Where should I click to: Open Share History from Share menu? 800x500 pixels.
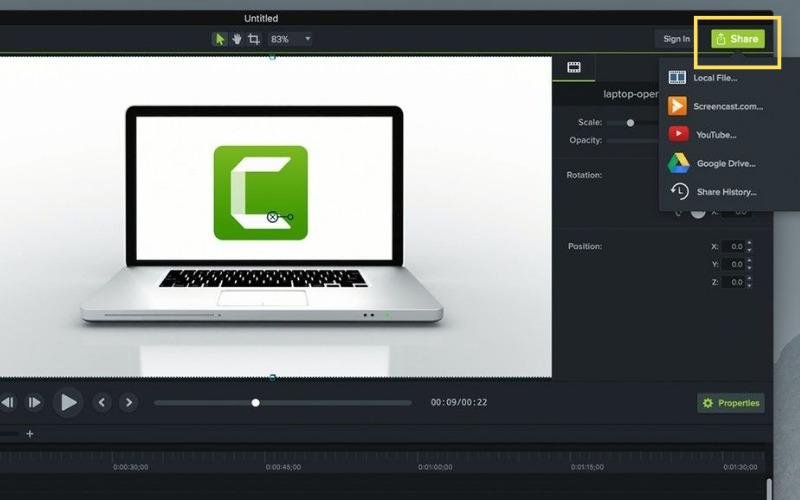pyautogui.click(x=727, y=192)
